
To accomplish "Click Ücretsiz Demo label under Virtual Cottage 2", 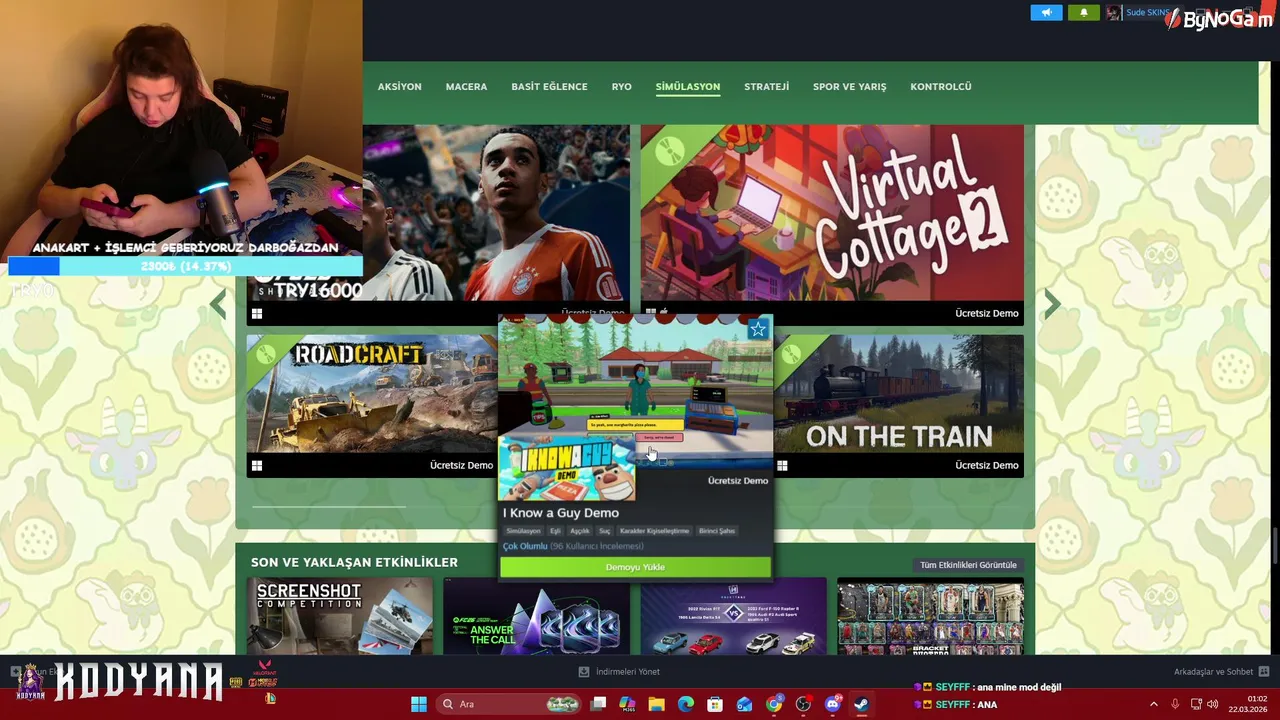I will coord(986,313).
